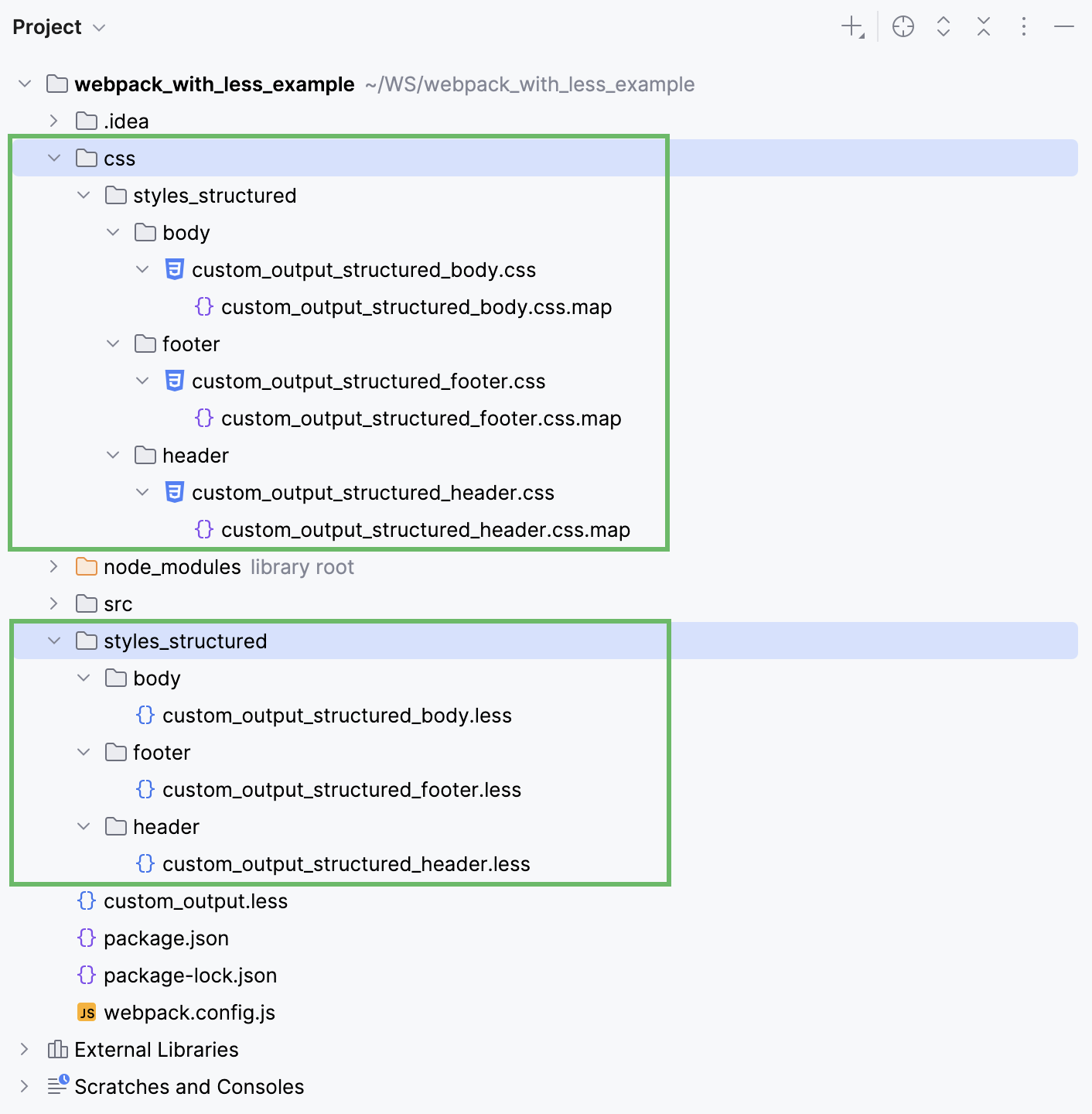This screenshot has width=1092, height=1114.
Task: Hide the Project tool window
Action: (x=1063, y=27)
